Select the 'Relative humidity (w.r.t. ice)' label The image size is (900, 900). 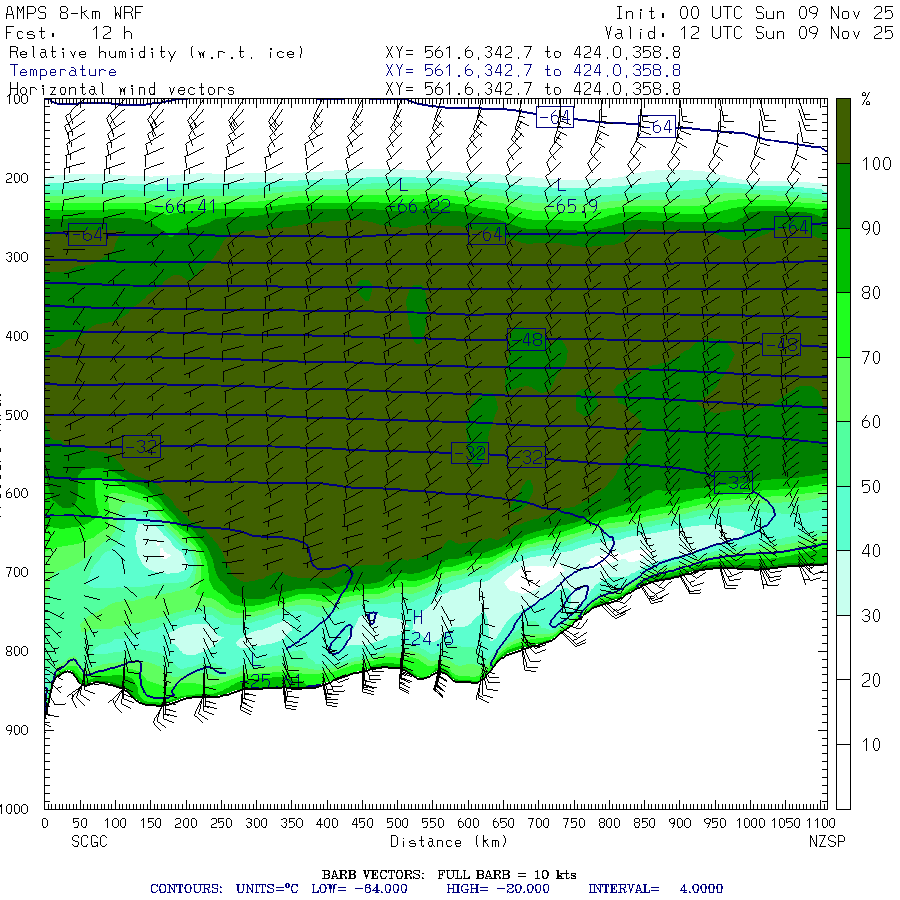pyautogui.click(x=156, y=53)
